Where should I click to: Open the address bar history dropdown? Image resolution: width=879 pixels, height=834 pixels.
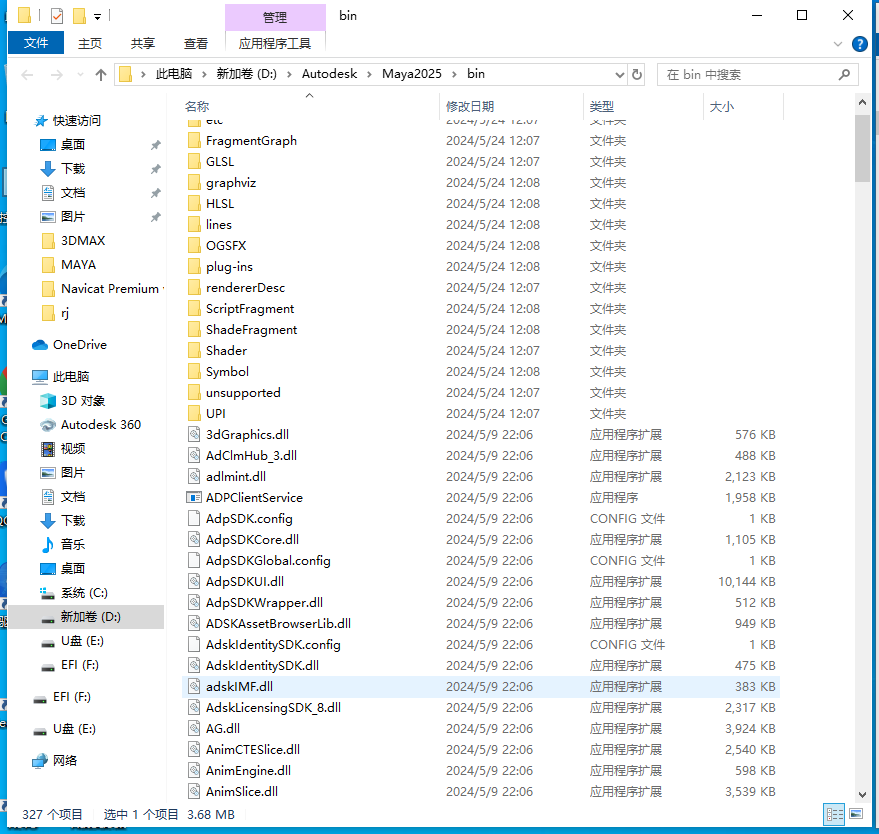tap(616, 75)
